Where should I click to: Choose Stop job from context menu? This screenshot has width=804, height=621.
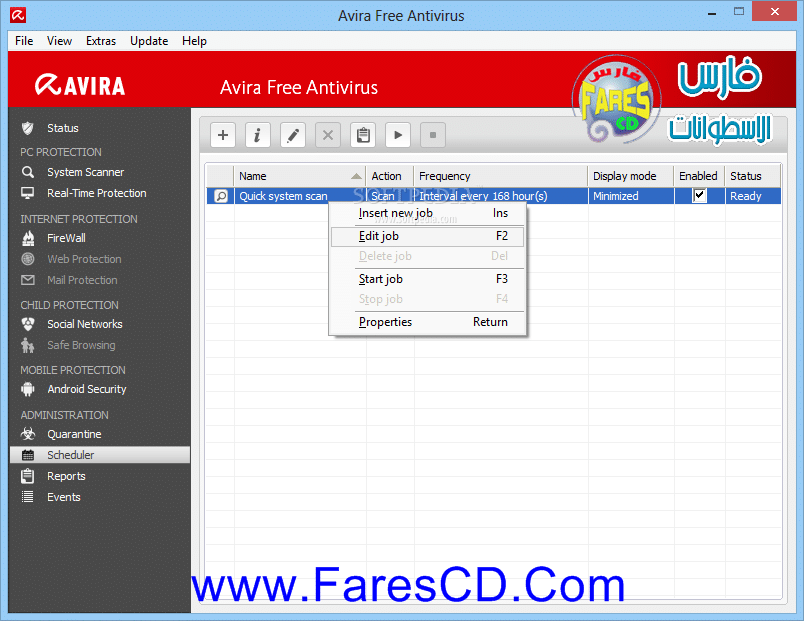(428, 299)
